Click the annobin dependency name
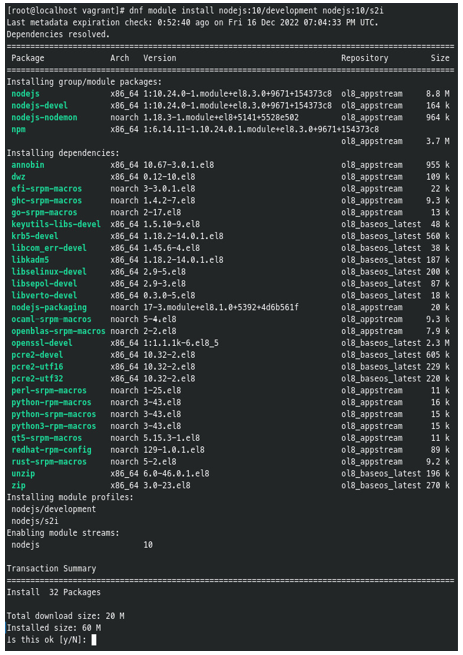 click(28, 165)
